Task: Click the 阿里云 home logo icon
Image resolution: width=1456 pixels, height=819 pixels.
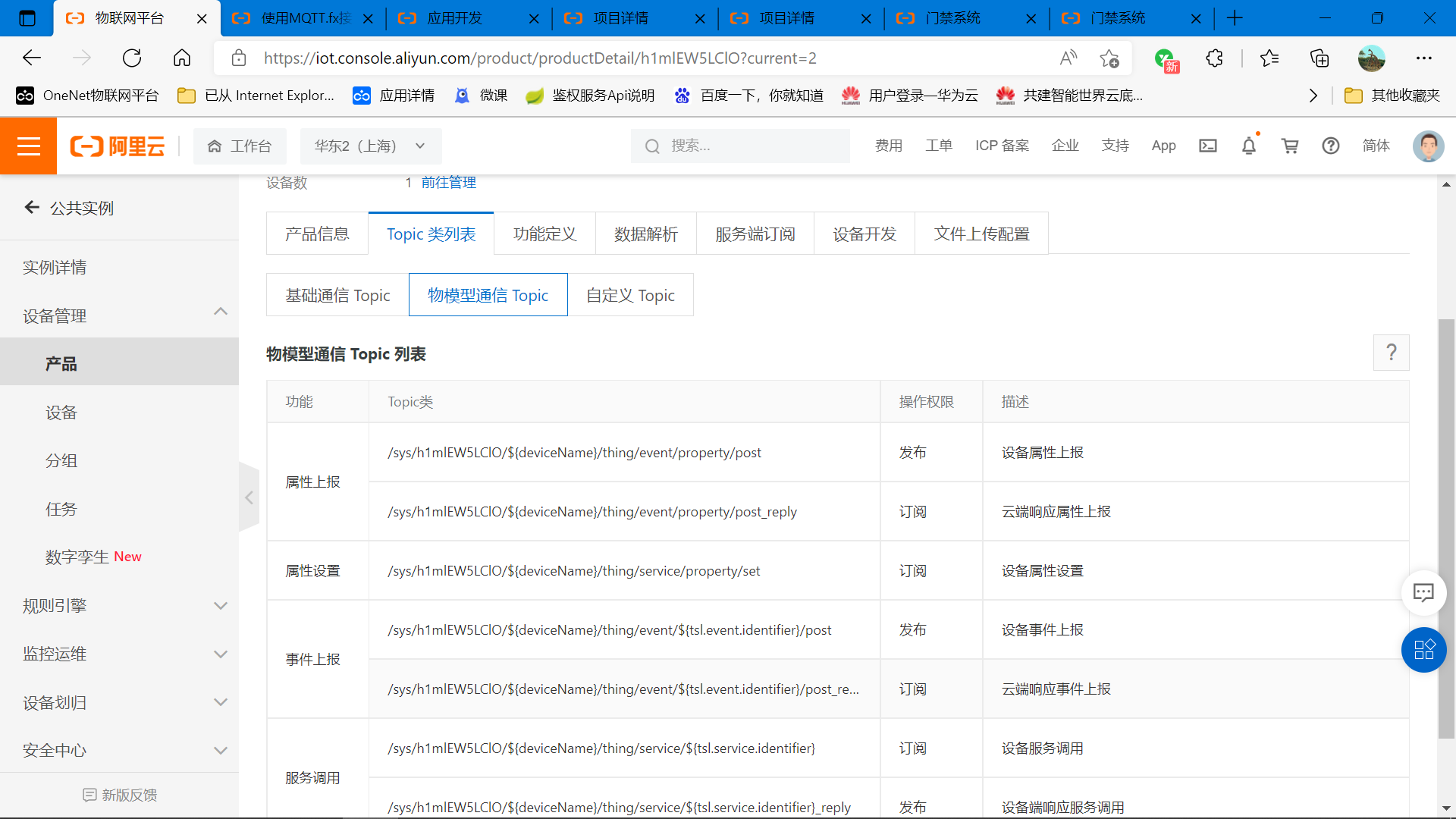Action: point(117,145)
